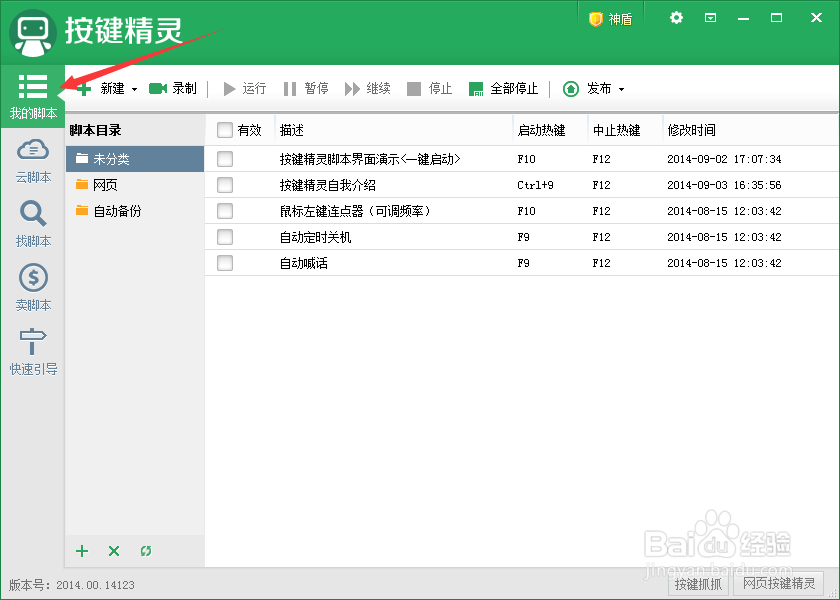The image size is (840, 600).
Task: Click the 新建 new script button
Action: pyautogui.click(x=101, y=88)
